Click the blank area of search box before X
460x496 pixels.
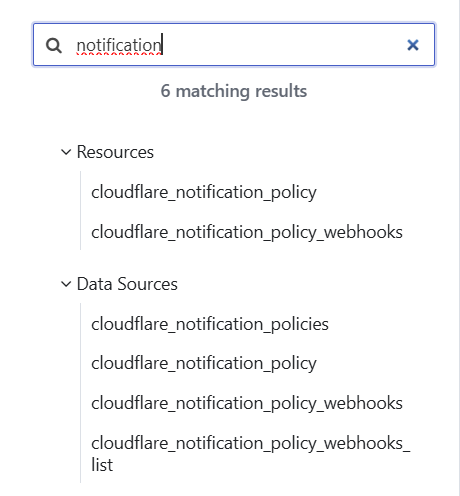(x=283, y=45)
